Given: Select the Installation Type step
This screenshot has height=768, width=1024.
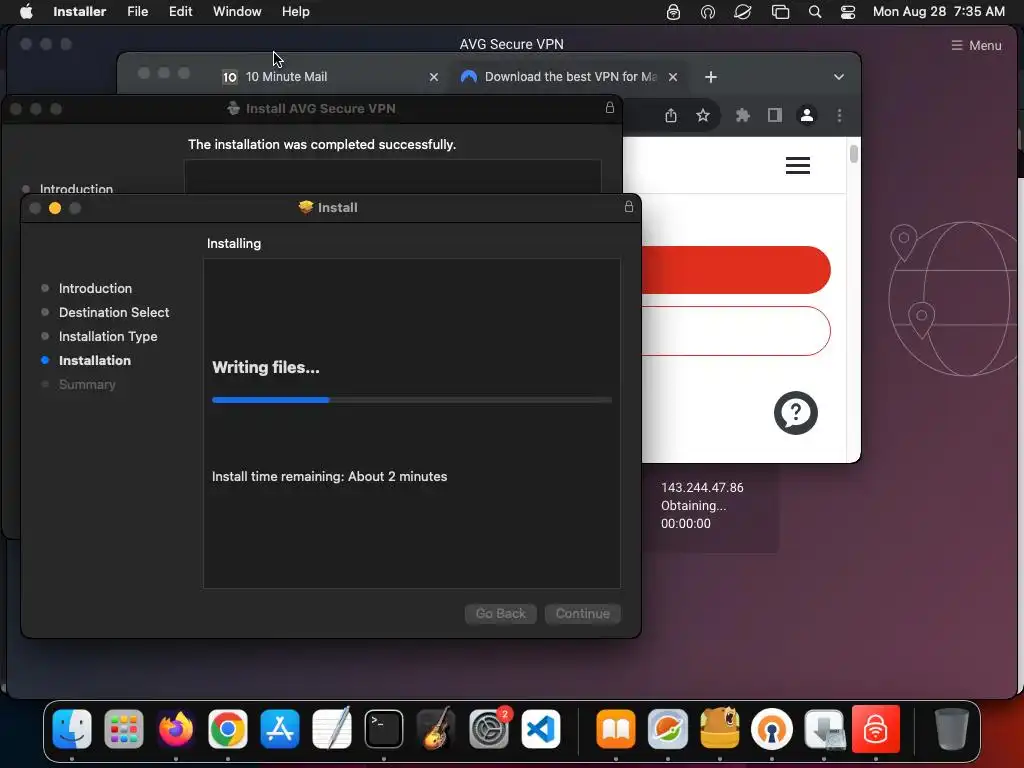Looking at the screenshot, I should tap(108, 336).
